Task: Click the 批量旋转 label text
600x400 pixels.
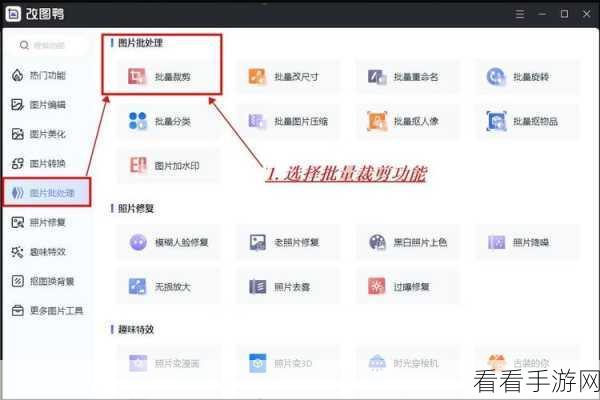Action: click(531, 77)
